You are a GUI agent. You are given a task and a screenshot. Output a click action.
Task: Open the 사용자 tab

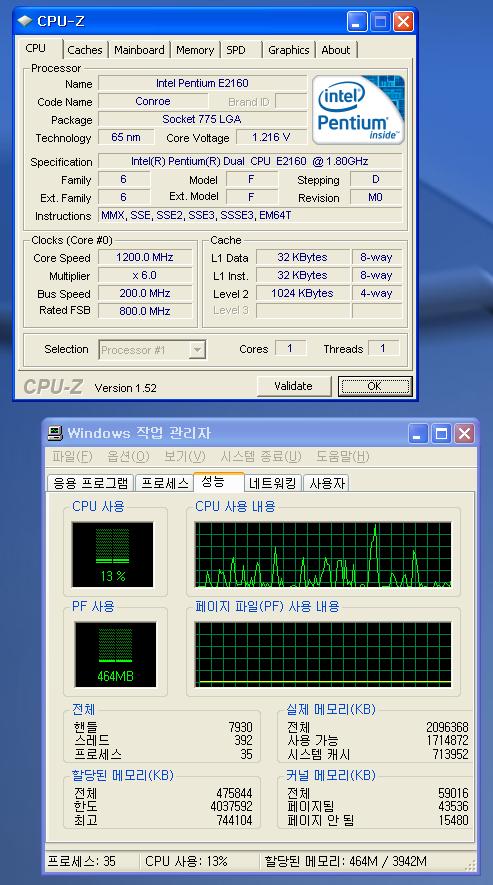[326, 483]
